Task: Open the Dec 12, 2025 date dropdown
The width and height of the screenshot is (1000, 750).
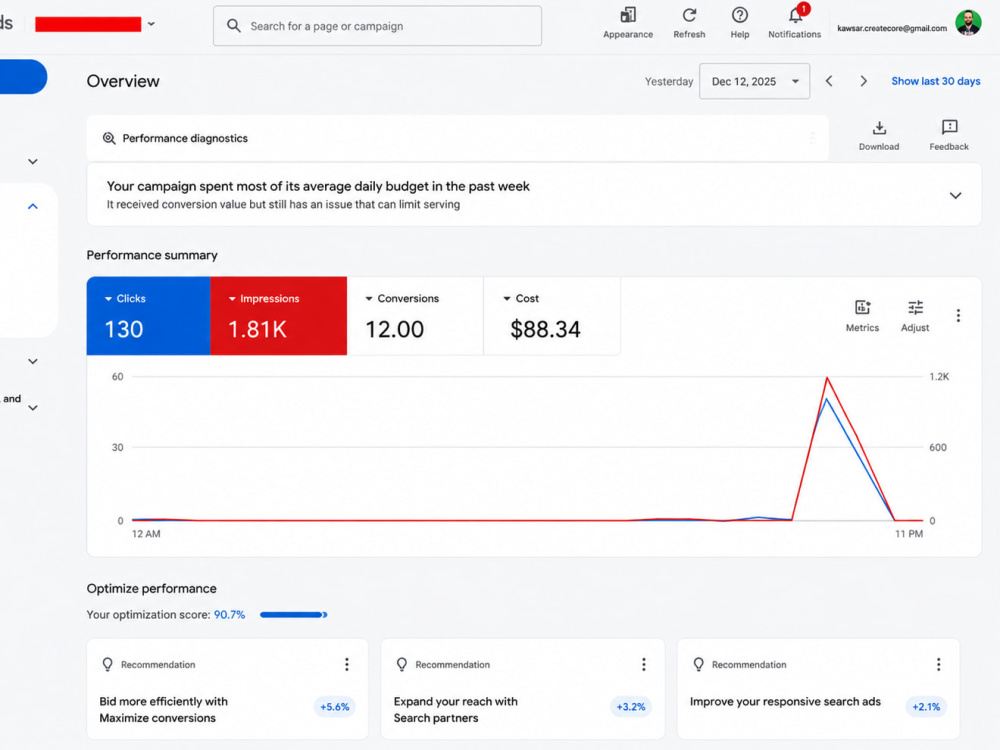Action: coord(754,81)
